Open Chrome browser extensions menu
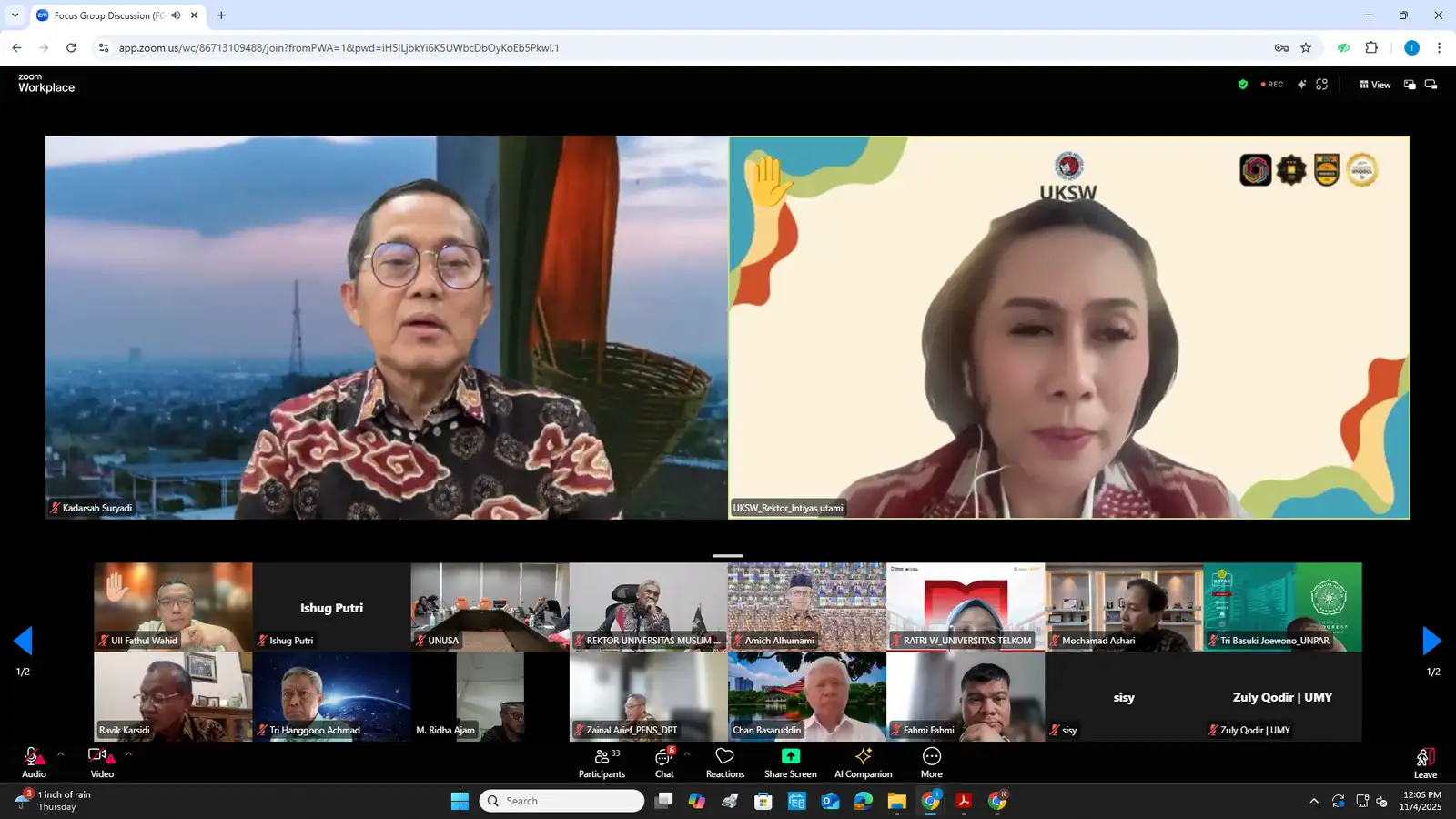The image size is (1456, 819). [1371, 47]
